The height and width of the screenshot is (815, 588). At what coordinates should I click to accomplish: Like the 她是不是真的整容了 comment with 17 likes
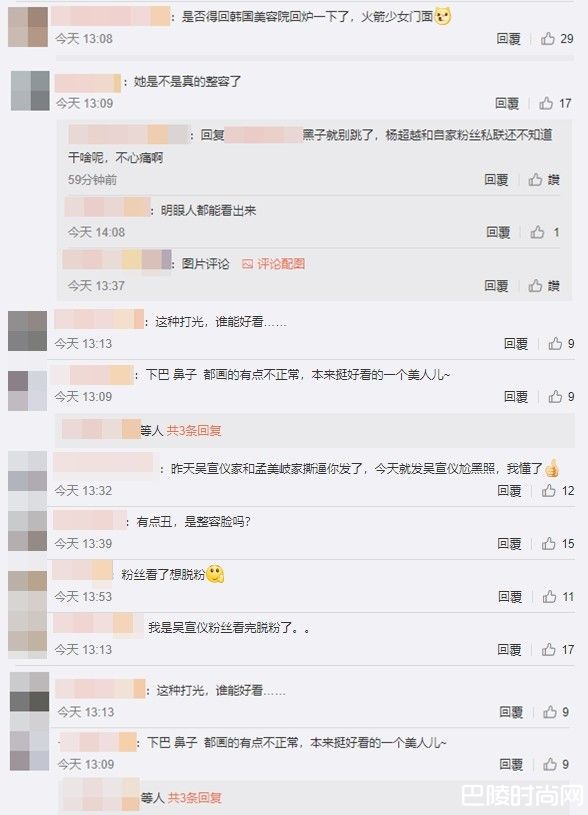(555, 103)
